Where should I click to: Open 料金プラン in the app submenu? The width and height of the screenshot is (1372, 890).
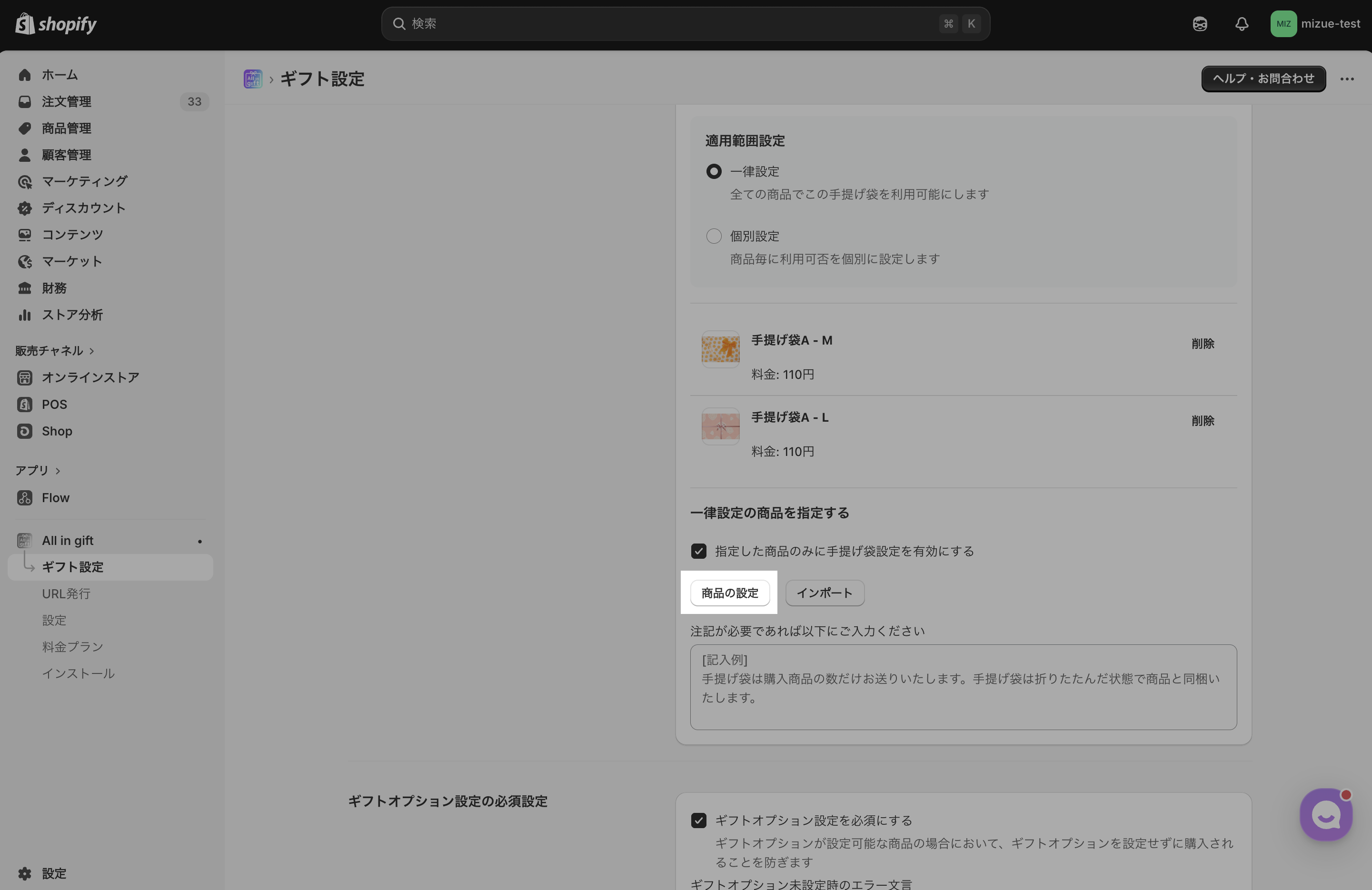click(72, 647)
